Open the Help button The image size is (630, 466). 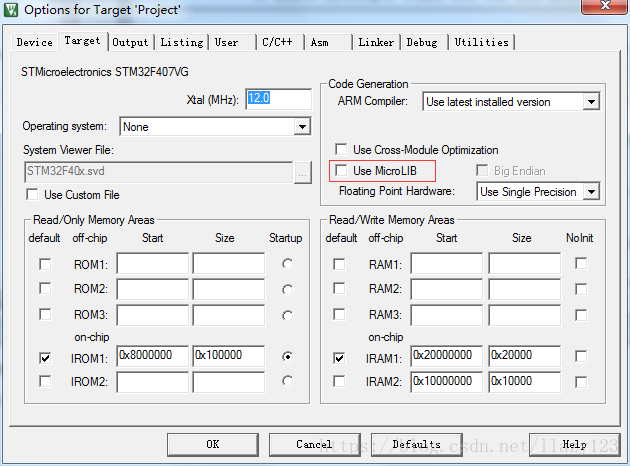pos(575,444)
